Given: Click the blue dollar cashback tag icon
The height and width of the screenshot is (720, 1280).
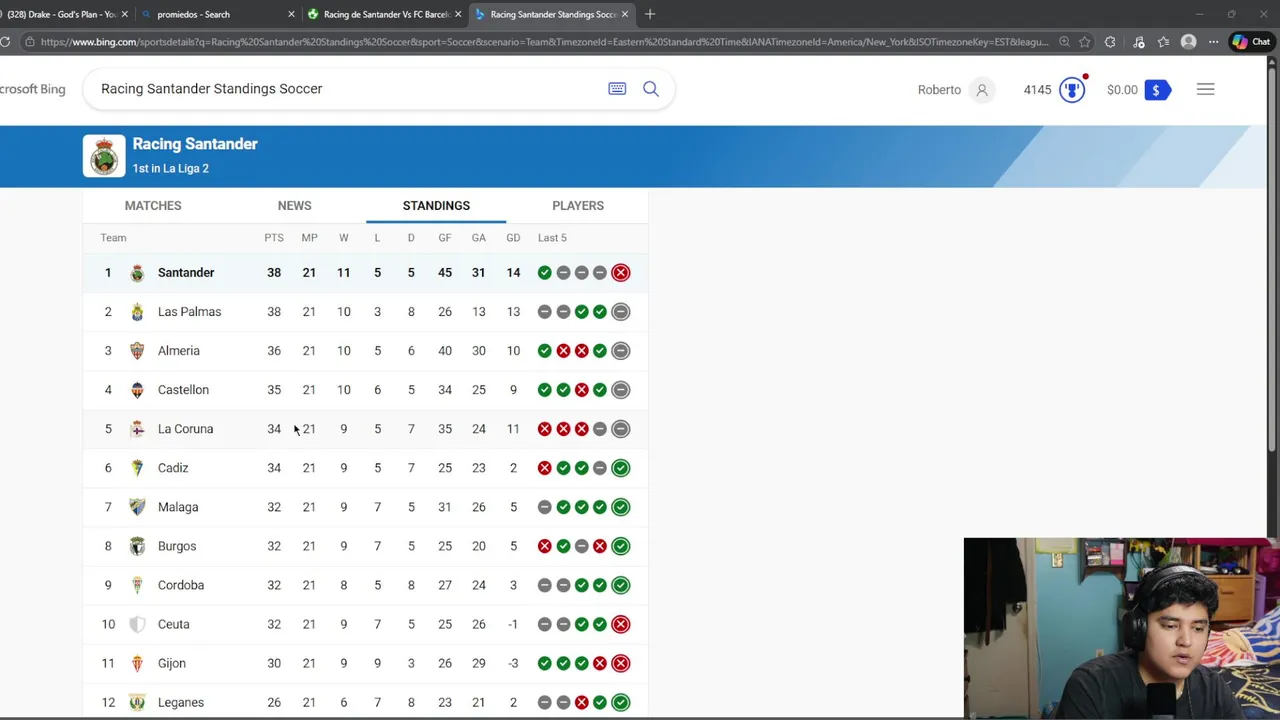Looking at the screenshot, I should click(x=1157, y=90).
